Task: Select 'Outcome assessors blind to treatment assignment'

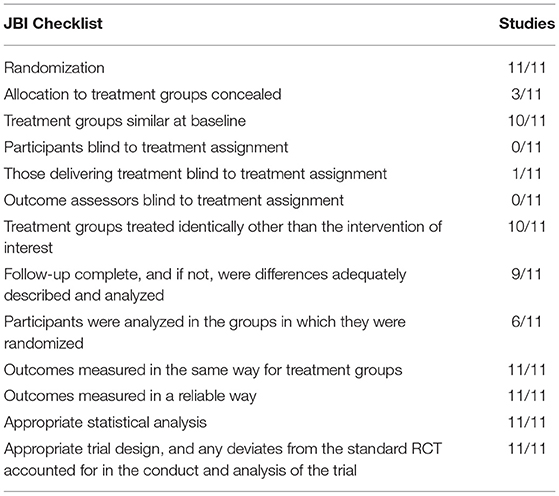Action: tap(174, 200)
